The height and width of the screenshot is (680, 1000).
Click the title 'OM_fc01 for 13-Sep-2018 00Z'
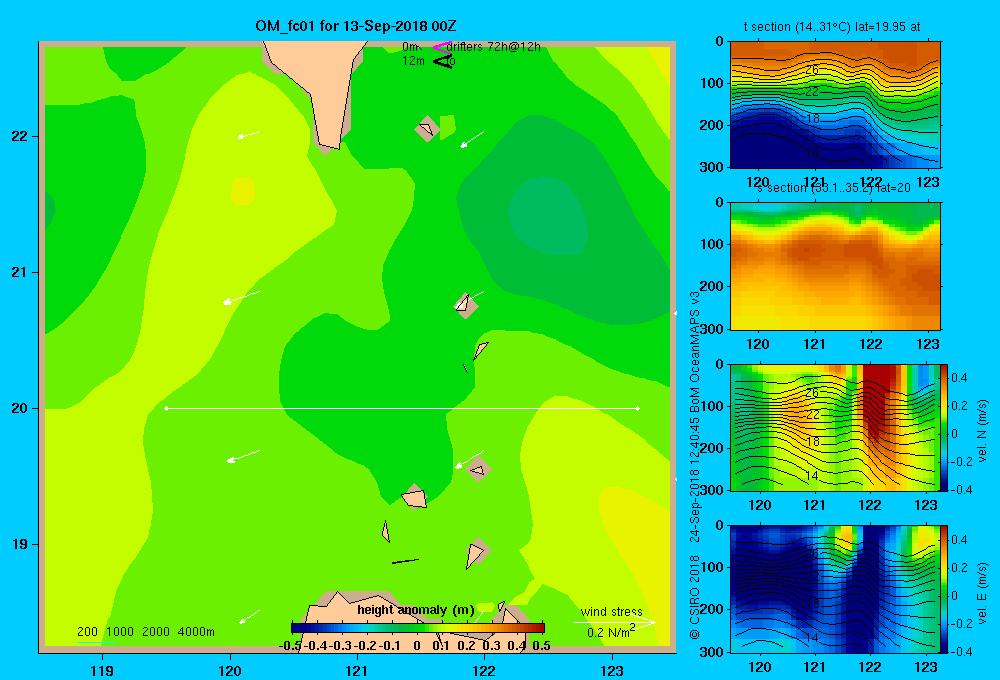[x=355, y=26]
